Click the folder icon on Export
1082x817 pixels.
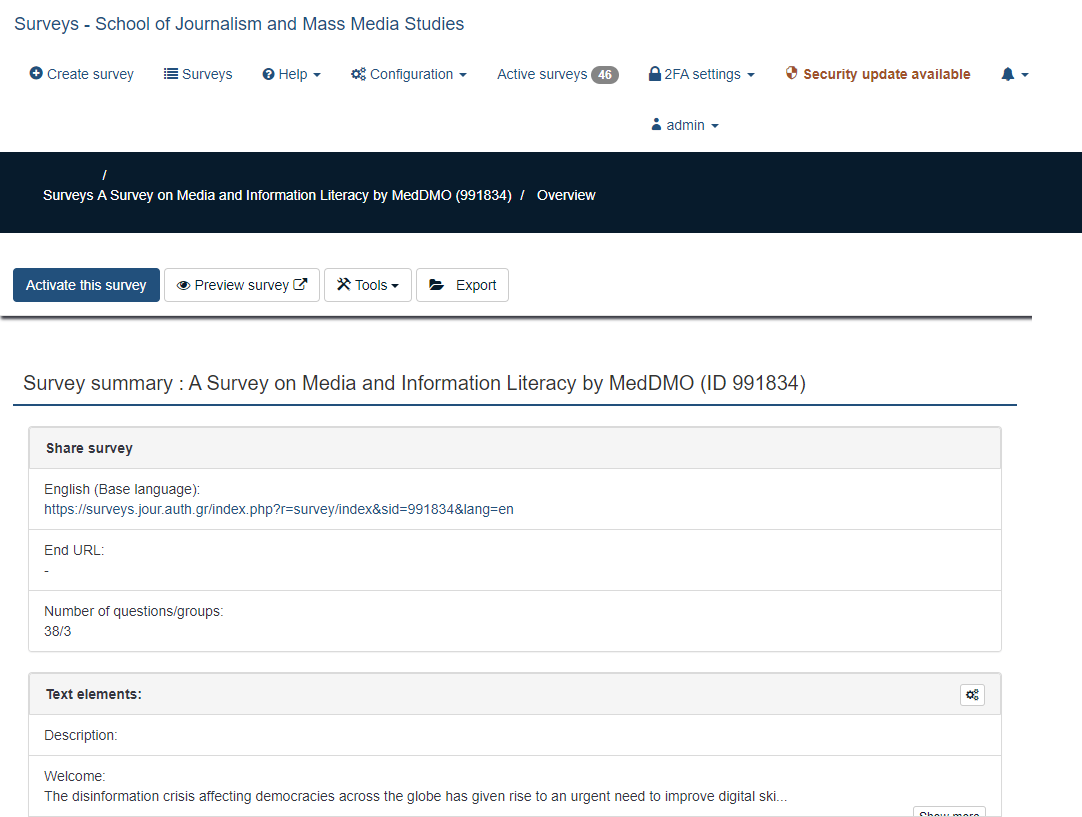coord(437,285)
